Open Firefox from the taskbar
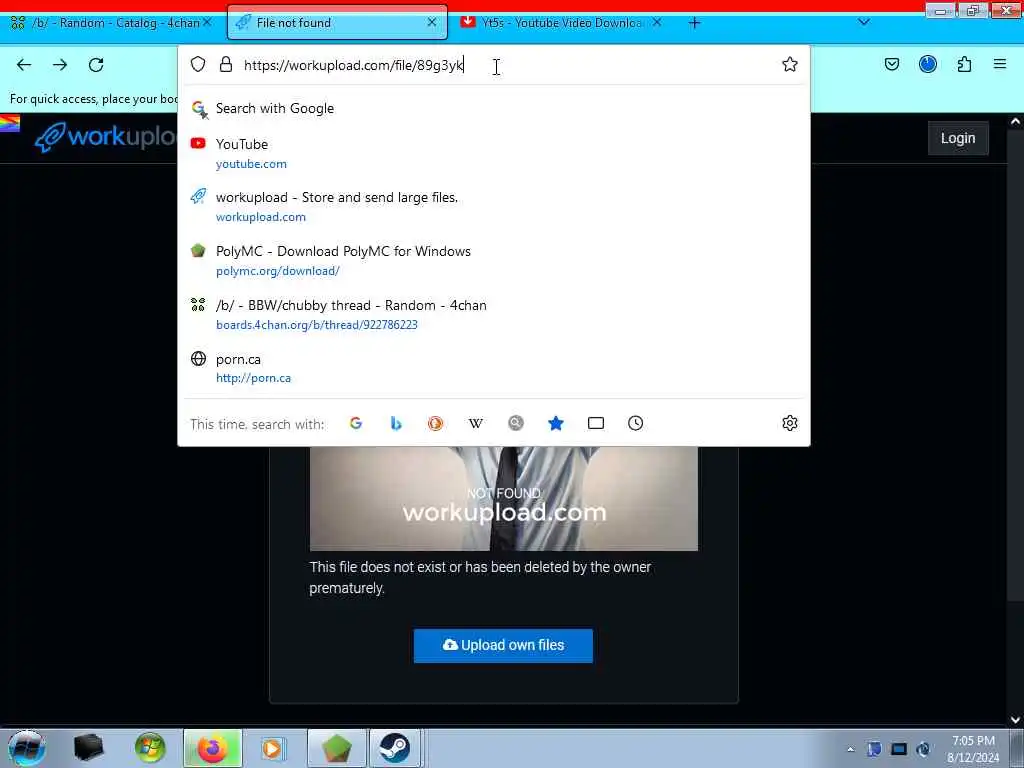1024x768 pixels. pos(212,748)
